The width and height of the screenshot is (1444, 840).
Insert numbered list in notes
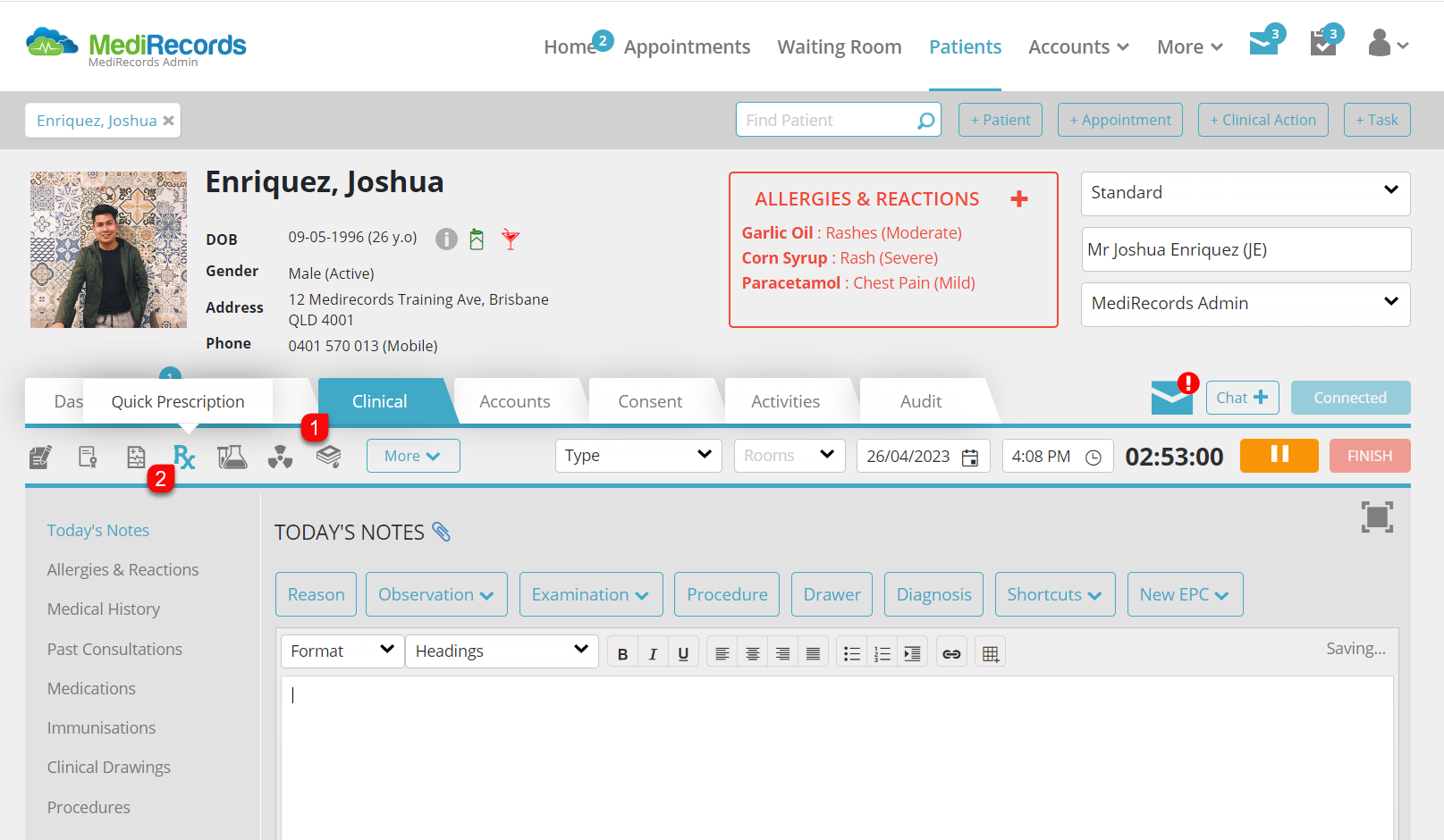(x=882, y=654)
